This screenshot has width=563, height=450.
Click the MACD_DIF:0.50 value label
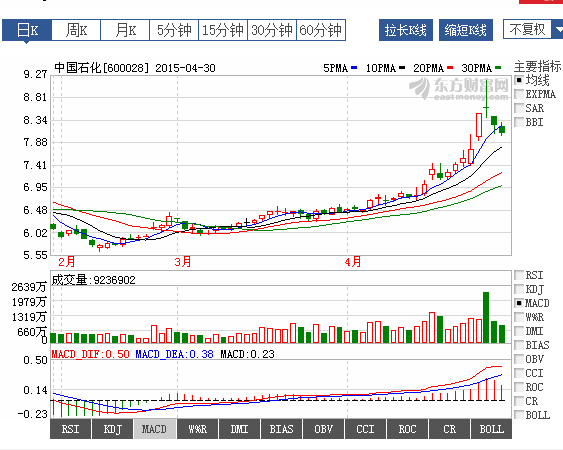point(90,354)
